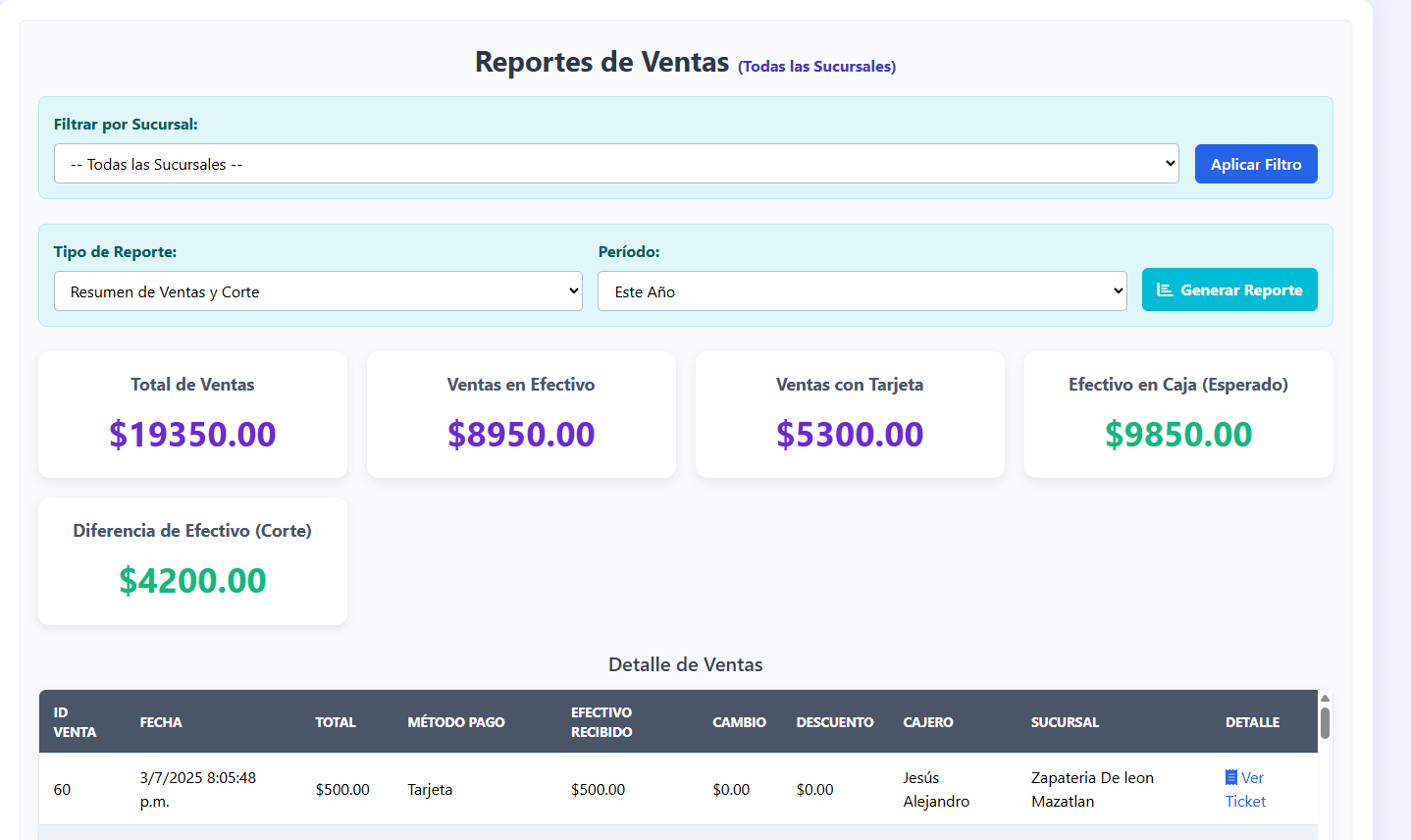Open Ver Ticket link for sale 60

1246,789
